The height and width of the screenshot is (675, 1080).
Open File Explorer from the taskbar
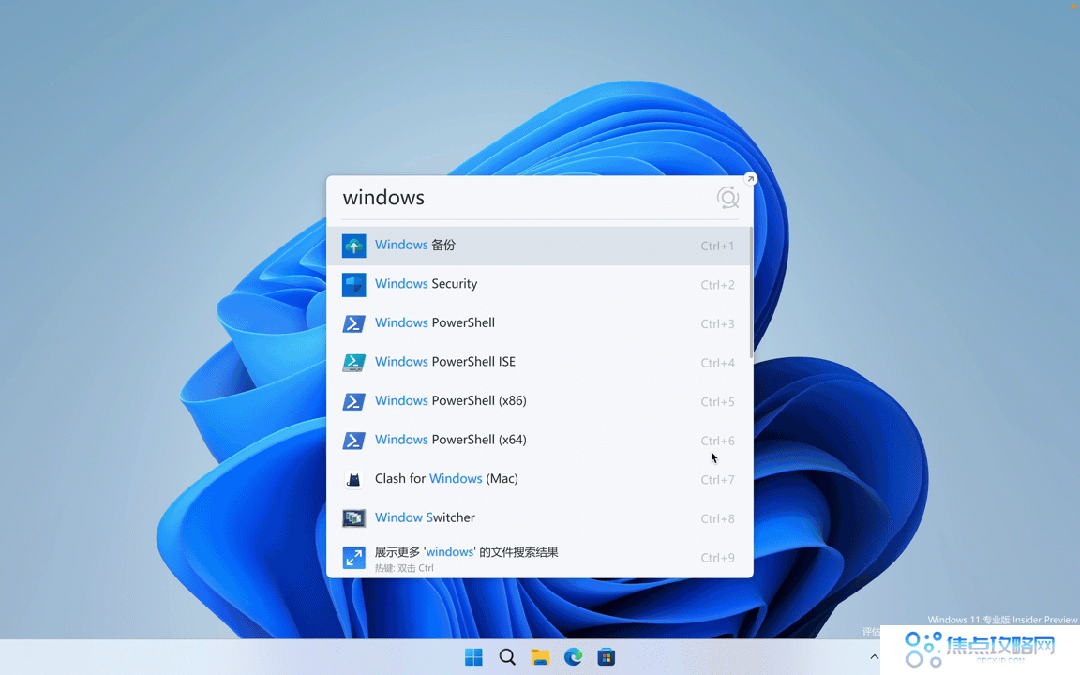pos(540,658)
